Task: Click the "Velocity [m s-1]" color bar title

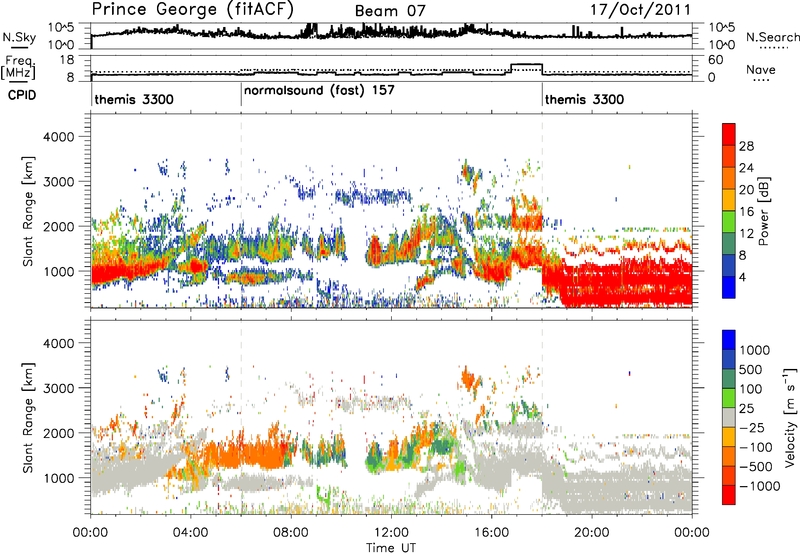Action: click(790, 417)
